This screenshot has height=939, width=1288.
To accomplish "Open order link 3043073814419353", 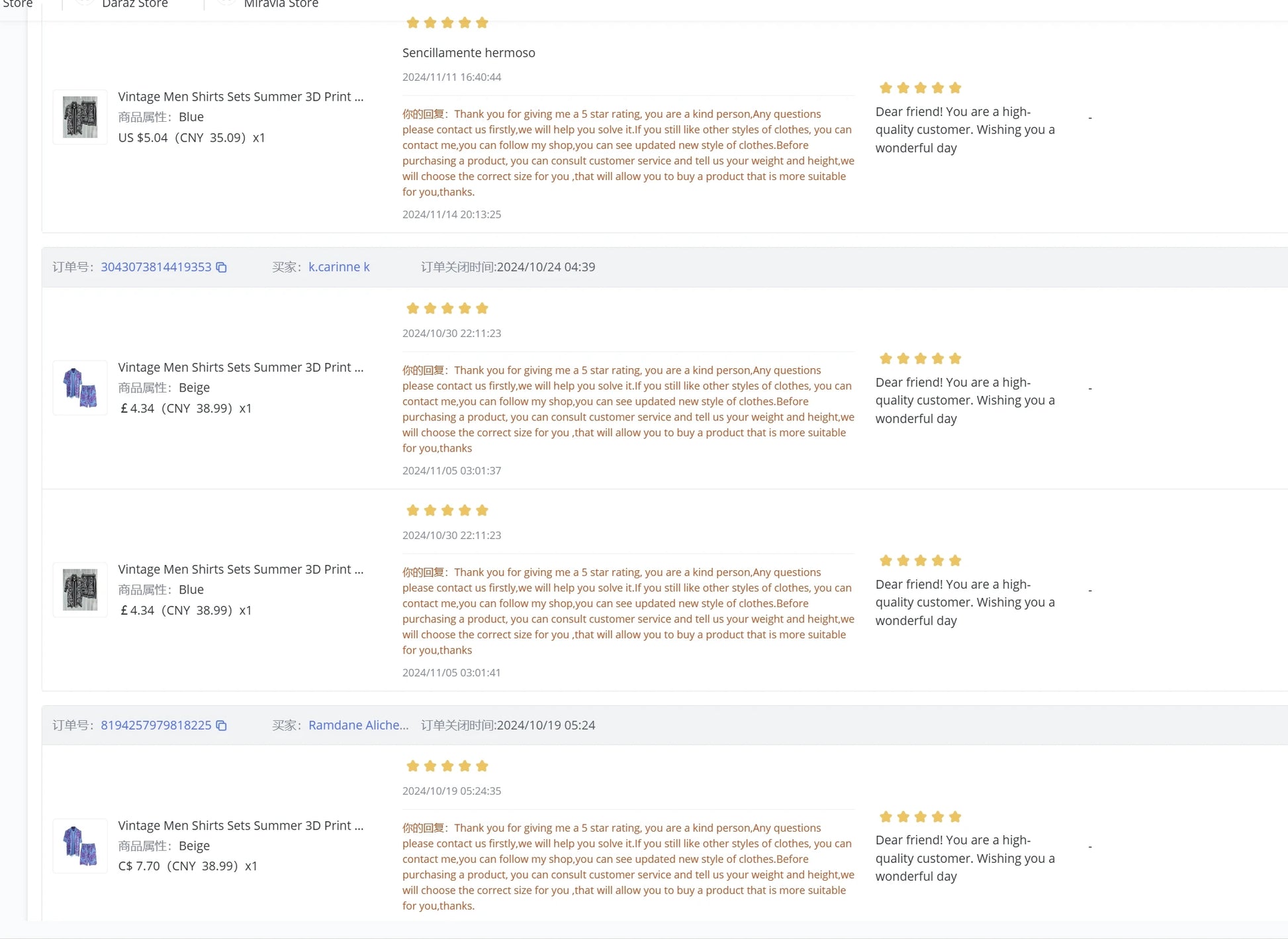I will [x=156, y=267].
